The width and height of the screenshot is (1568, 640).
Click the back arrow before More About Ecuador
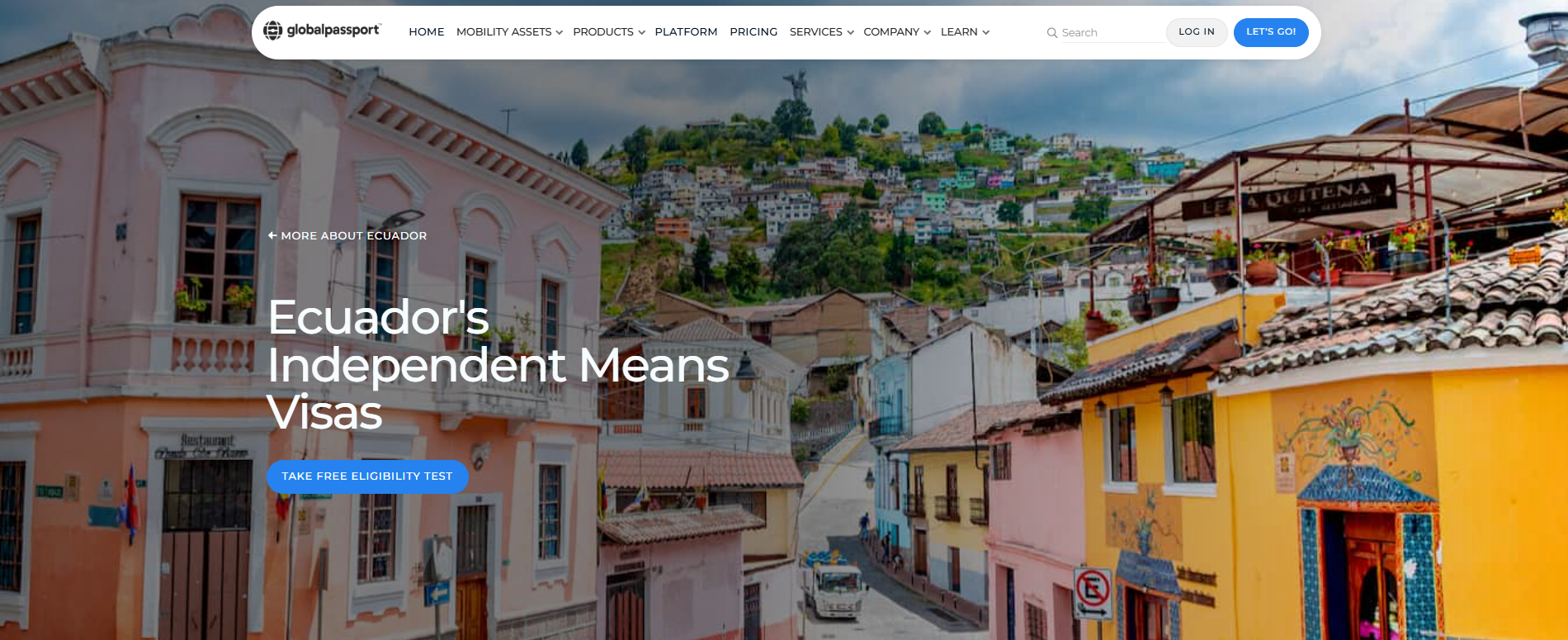(x=272, y=235)
